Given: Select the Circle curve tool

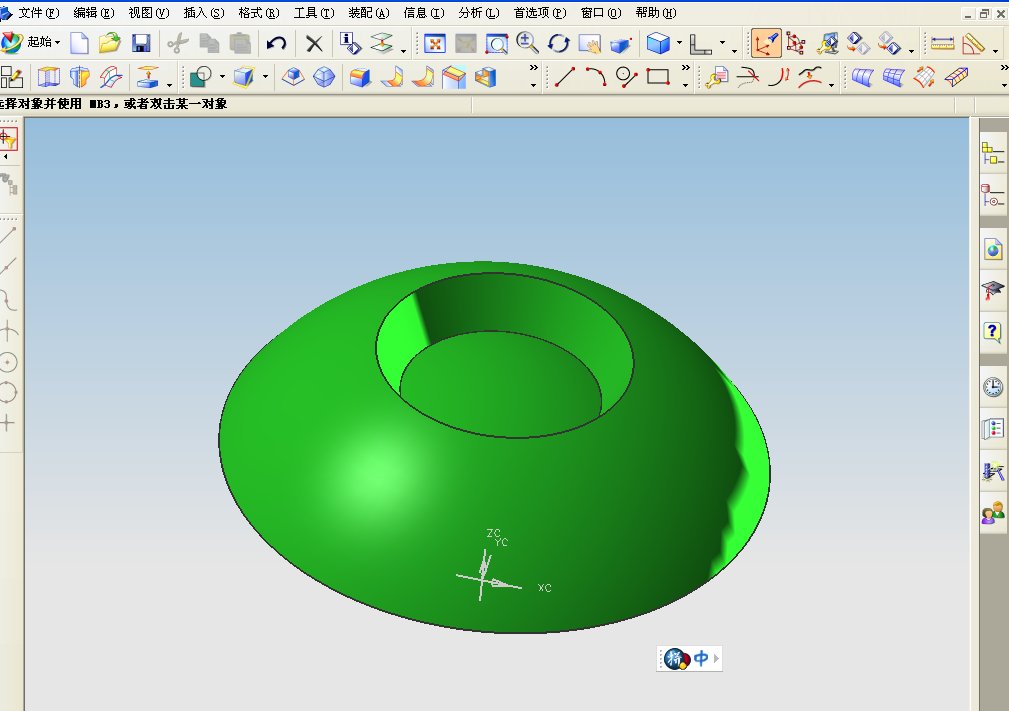Looking at the screenshot, I should click(x=626, y=77).
